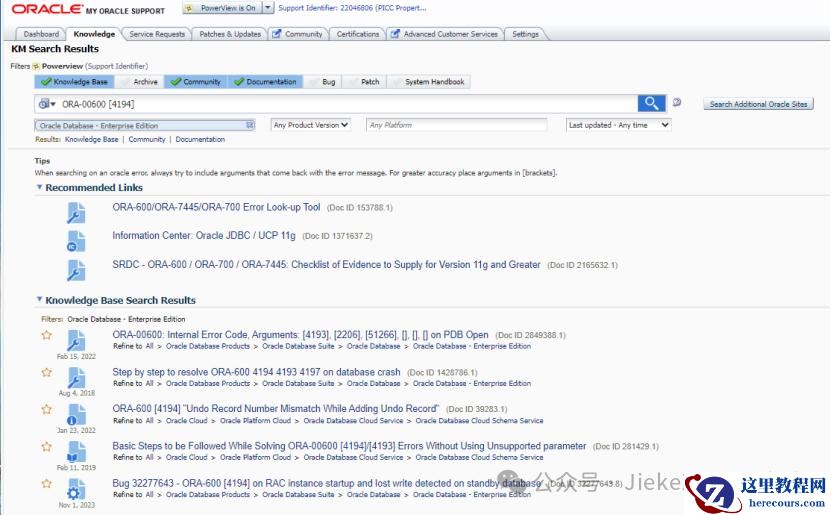
Task: Open search source selector icon left of query
Action: click(x=47, y=104)
